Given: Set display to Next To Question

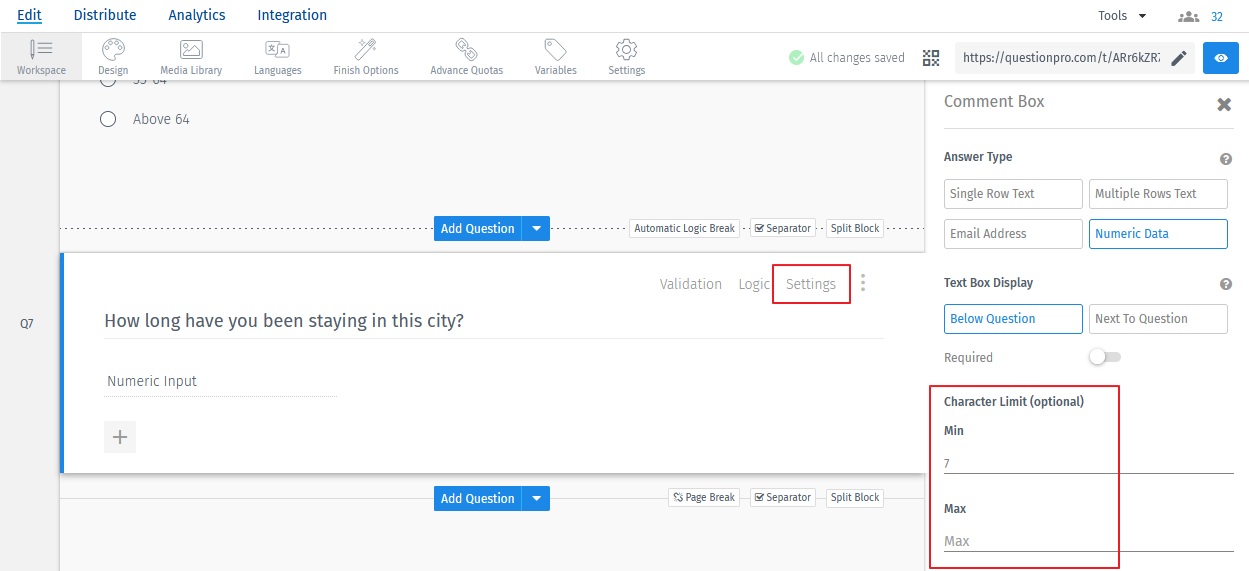Looking at the screenshot, I should pos(1158,319).
